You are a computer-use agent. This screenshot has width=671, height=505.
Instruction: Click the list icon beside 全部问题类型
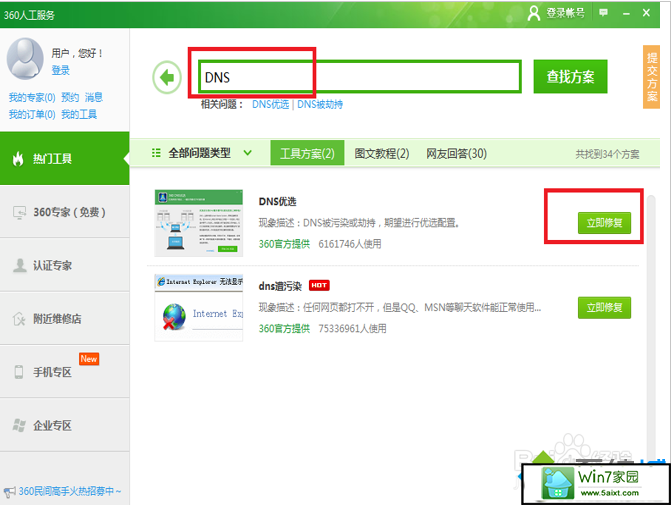tap(156, 153)
